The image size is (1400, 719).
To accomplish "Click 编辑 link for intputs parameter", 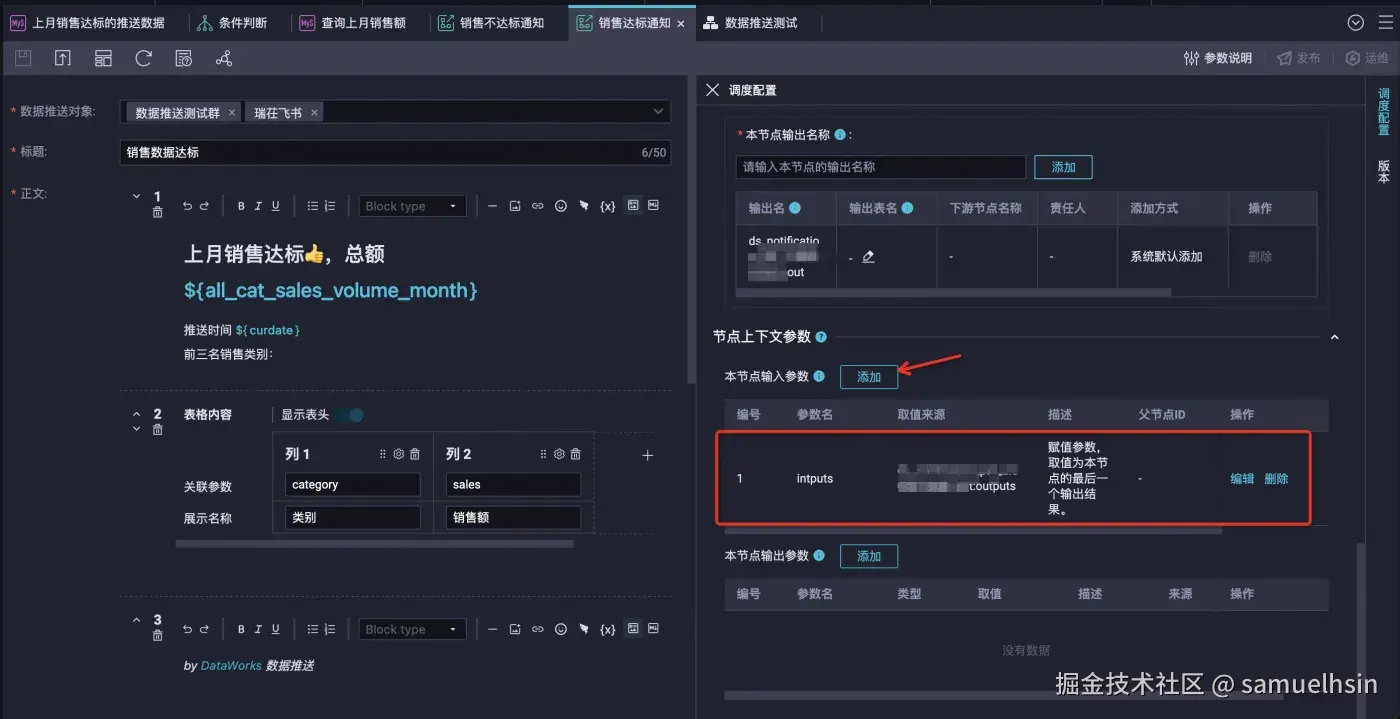I will tap(1242, 479).
